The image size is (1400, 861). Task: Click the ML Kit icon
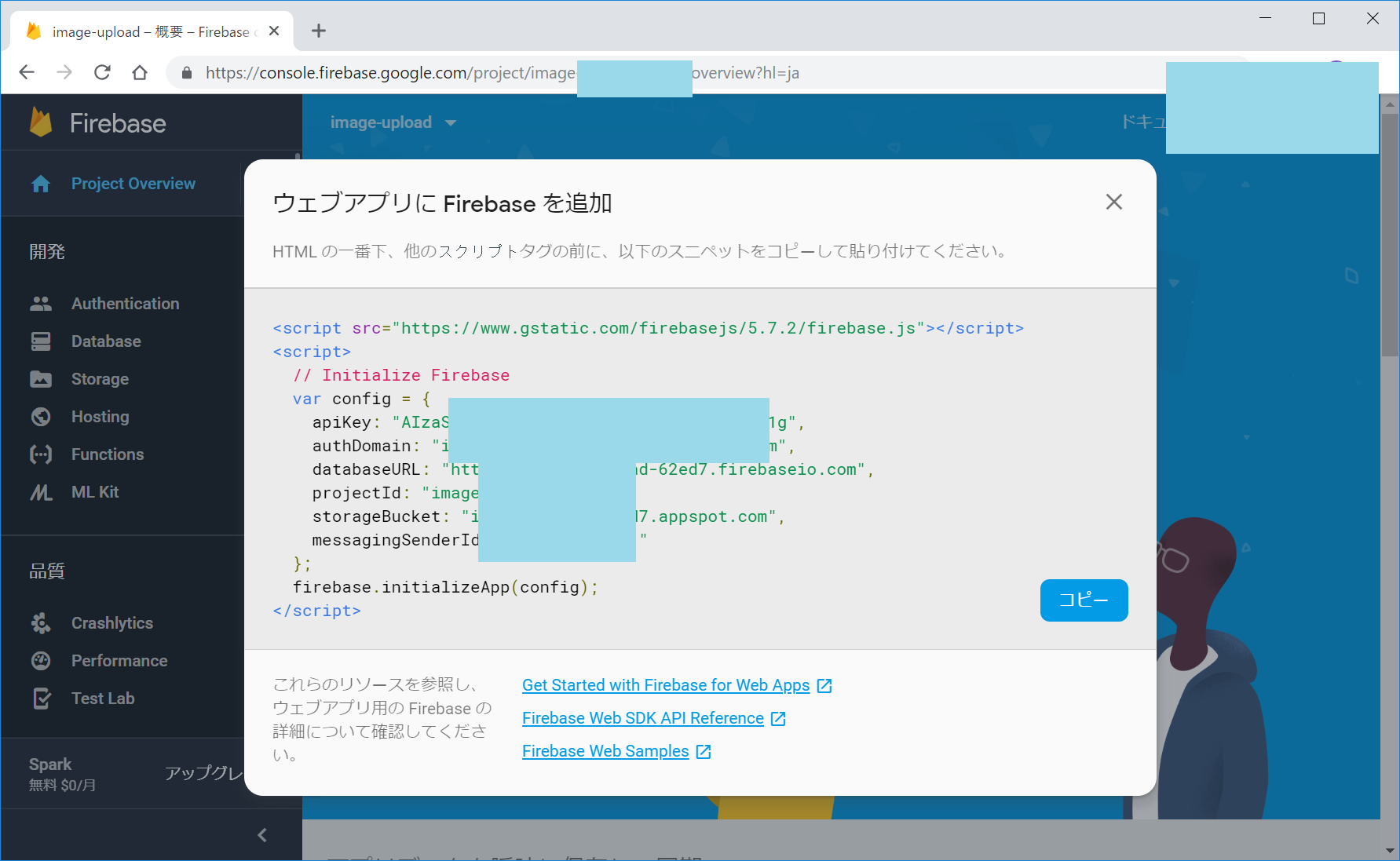click(x=41, y=492)
